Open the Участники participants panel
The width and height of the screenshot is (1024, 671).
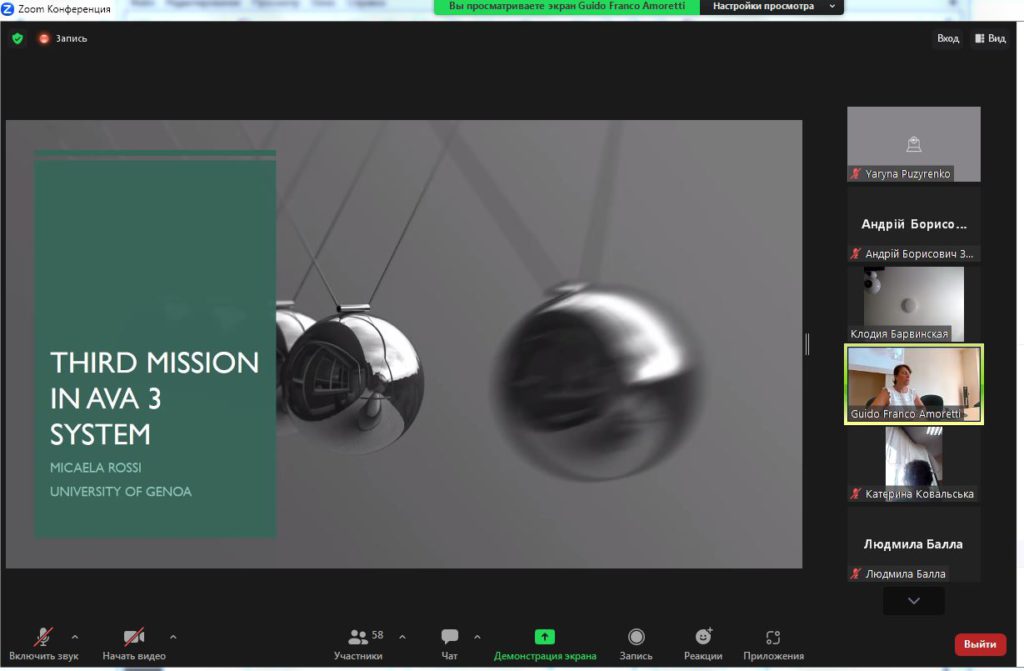358,643
